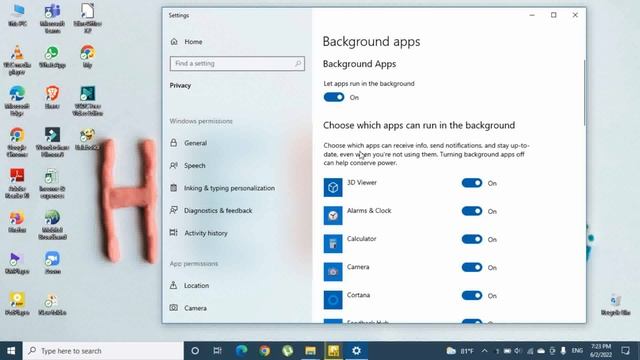Select Google Chrome desktop icon

coord(17,142)
